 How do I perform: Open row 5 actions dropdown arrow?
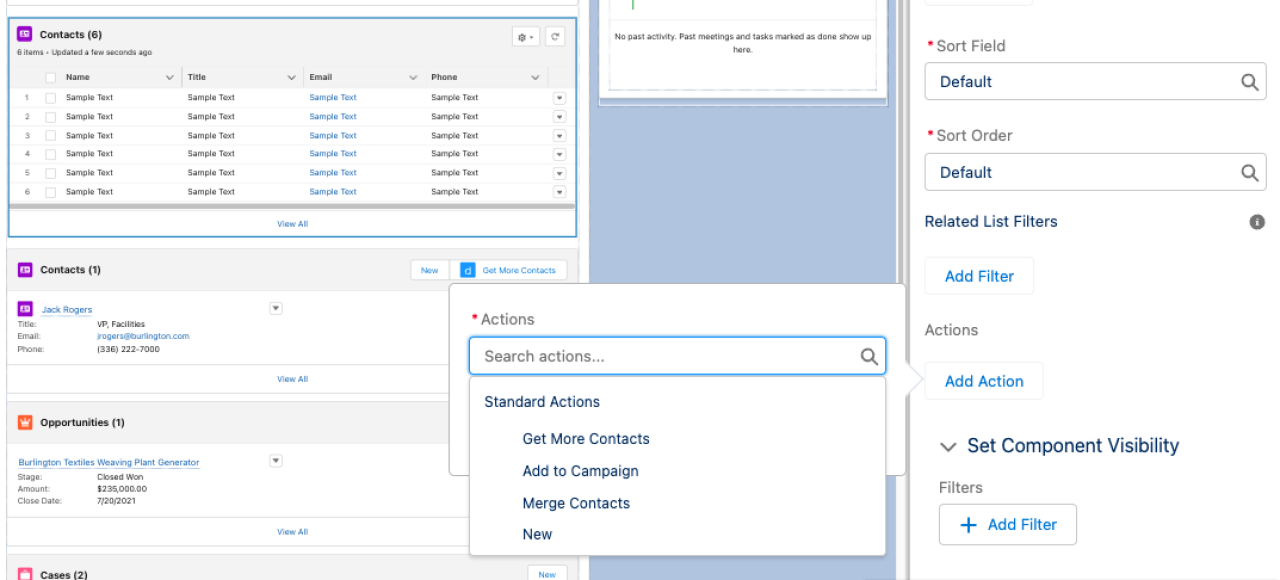point(559,173)
